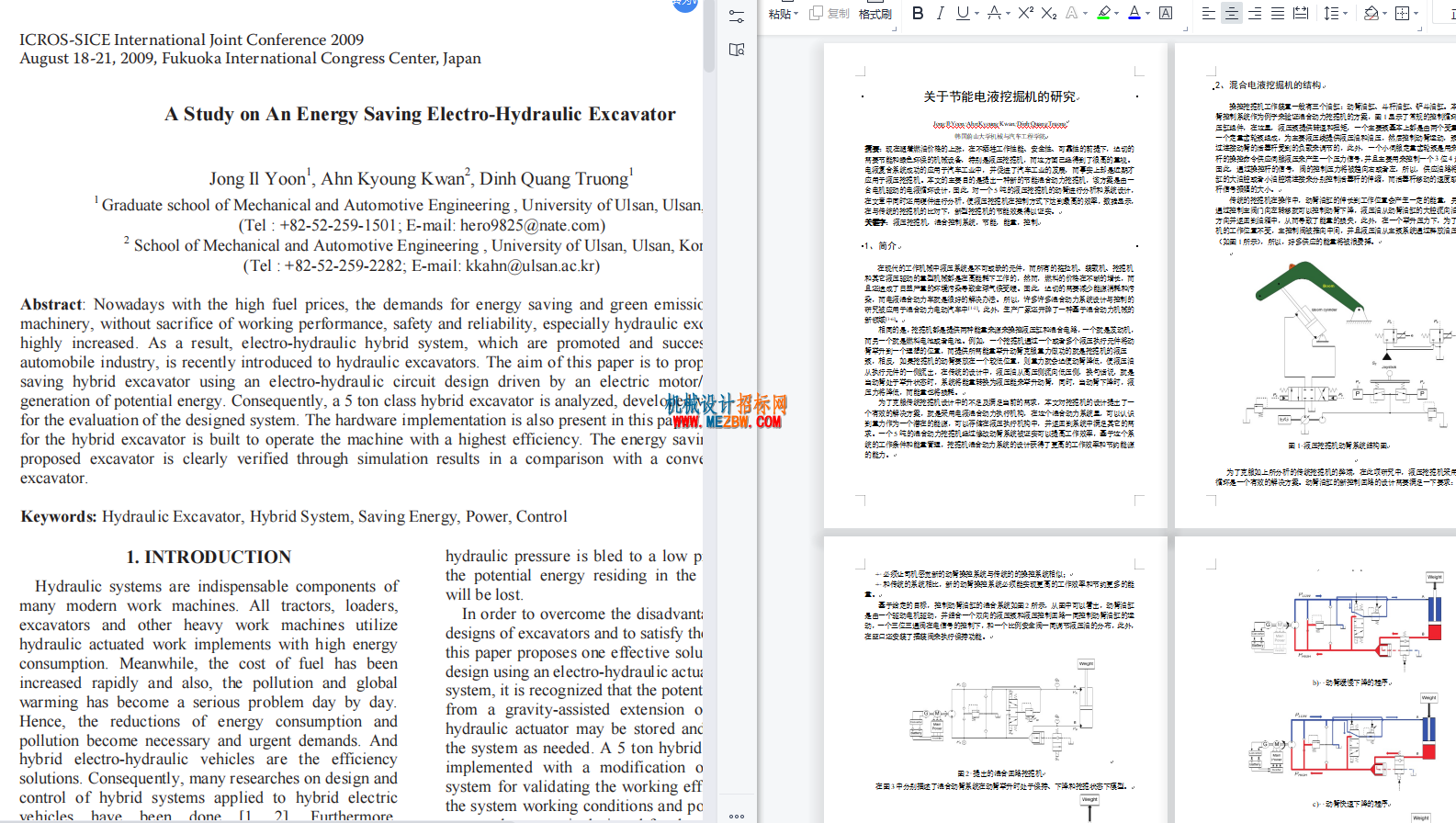Toggle center alignment button
1456x823 pixels.
(x=1231, y=13)
